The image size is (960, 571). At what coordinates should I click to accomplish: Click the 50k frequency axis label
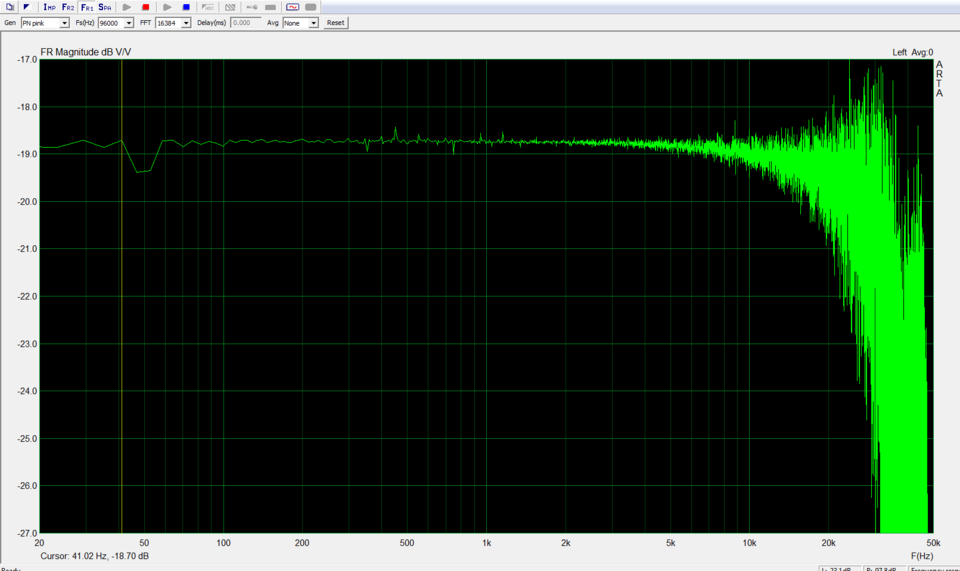(x=933, y=543)
